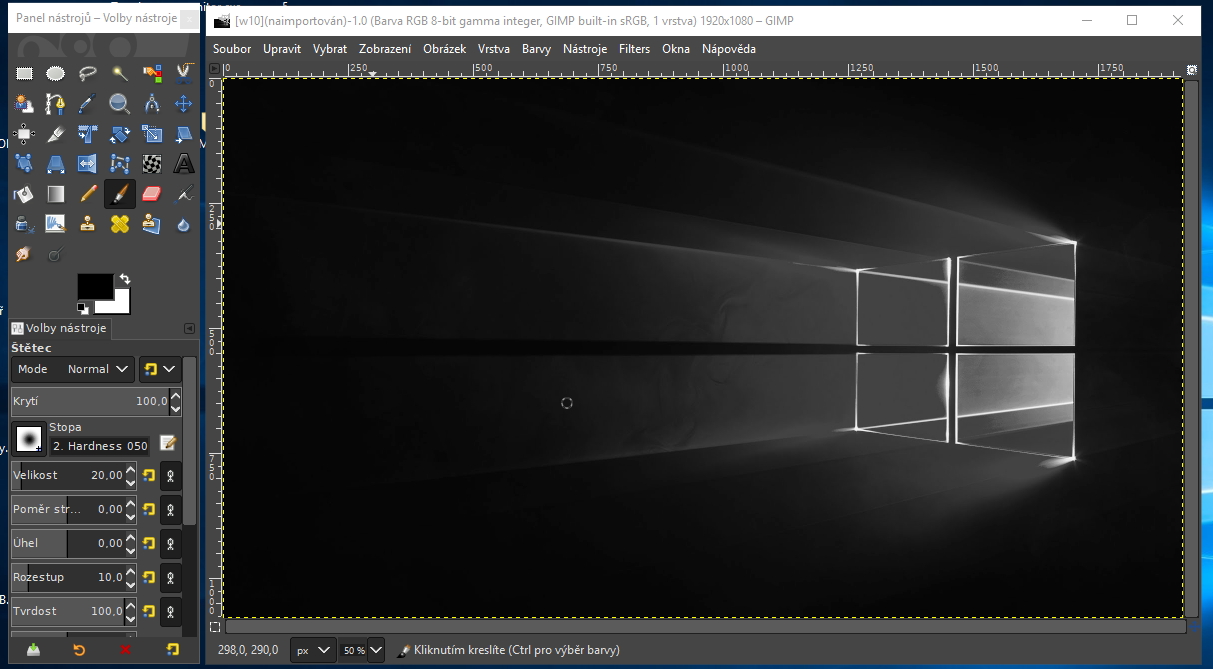This screenshot has width=1213, height=669.
Task: Select the Free Select lasso tool
Action: [x=88, y=73]
